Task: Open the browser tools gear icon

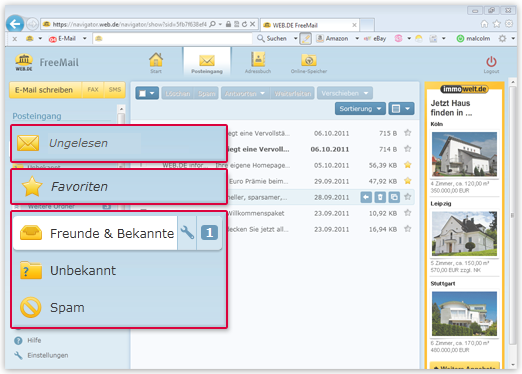Action: pos(509,24)
